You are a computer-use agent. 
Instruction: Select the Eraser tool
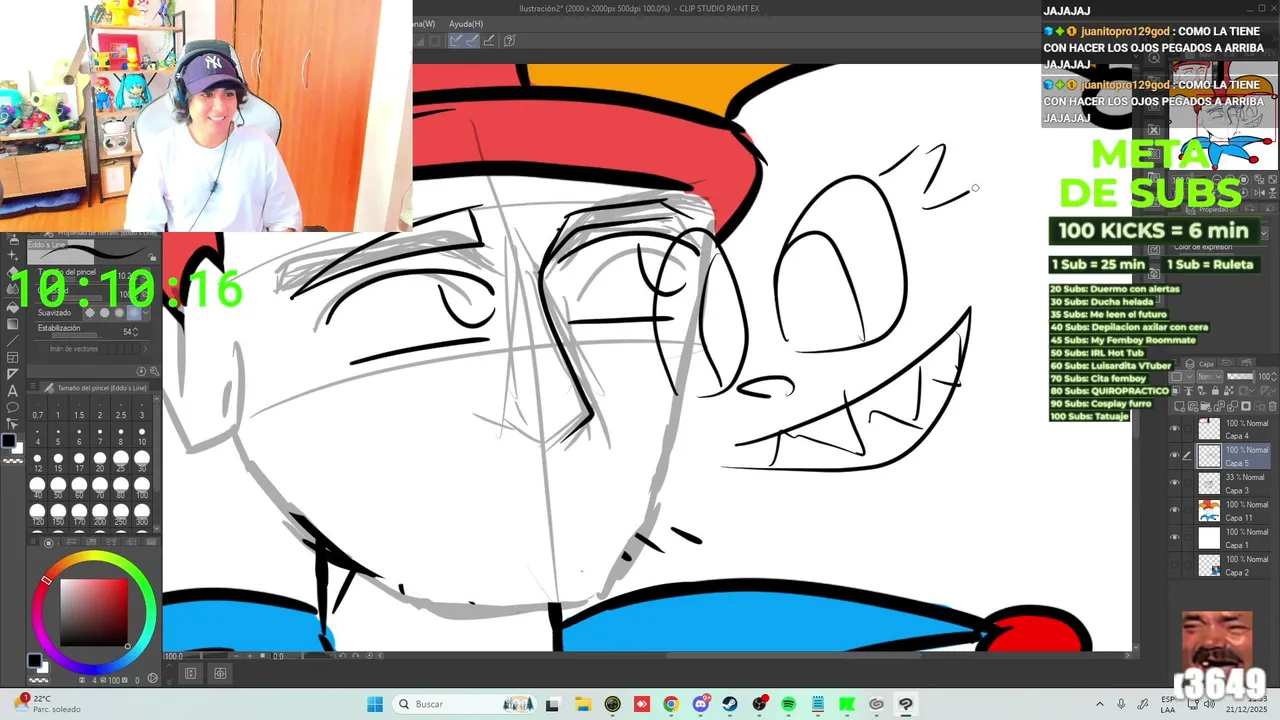point(12,272)
